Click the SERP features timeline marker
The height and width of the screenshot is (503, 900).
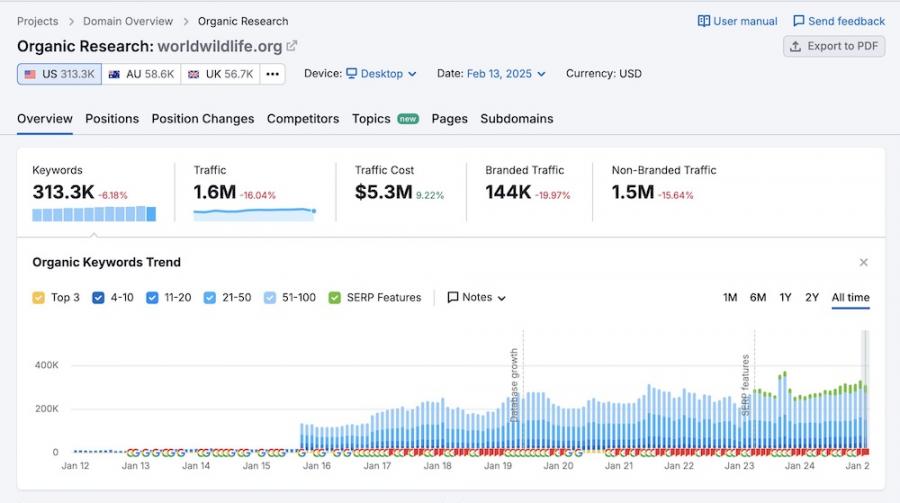tap(746, 384)
